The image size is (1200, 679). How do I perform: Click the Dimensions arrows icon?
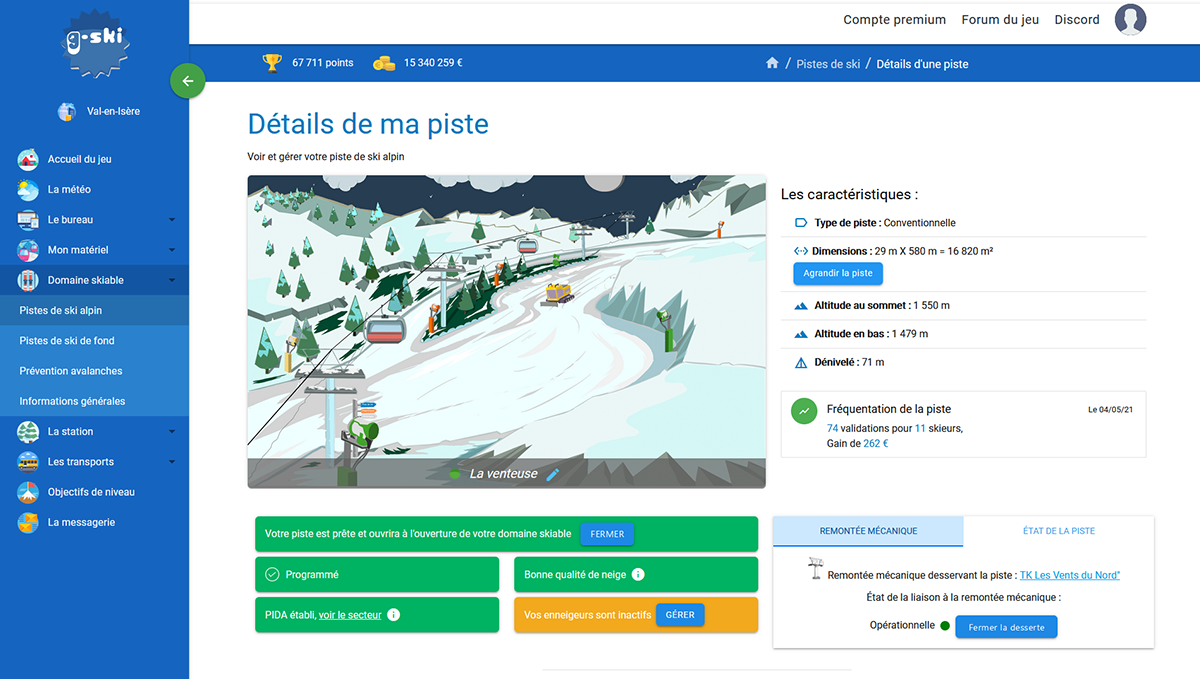800,251
